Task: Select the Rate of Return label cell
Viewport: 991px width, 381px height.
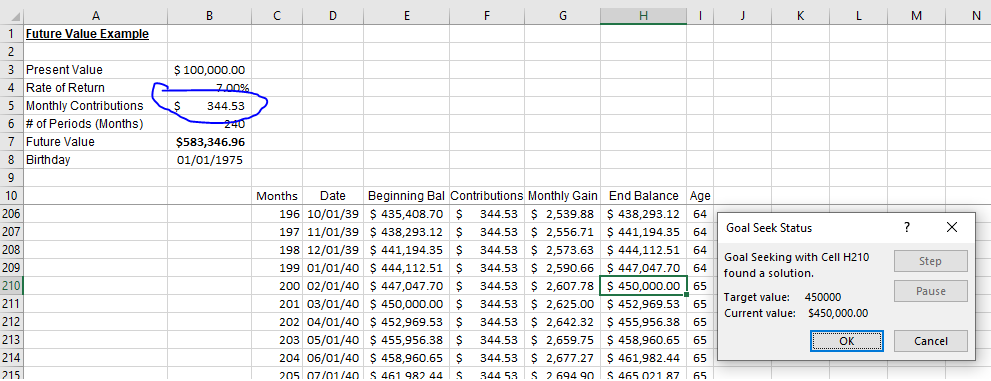Action: [x=95, y=88]
